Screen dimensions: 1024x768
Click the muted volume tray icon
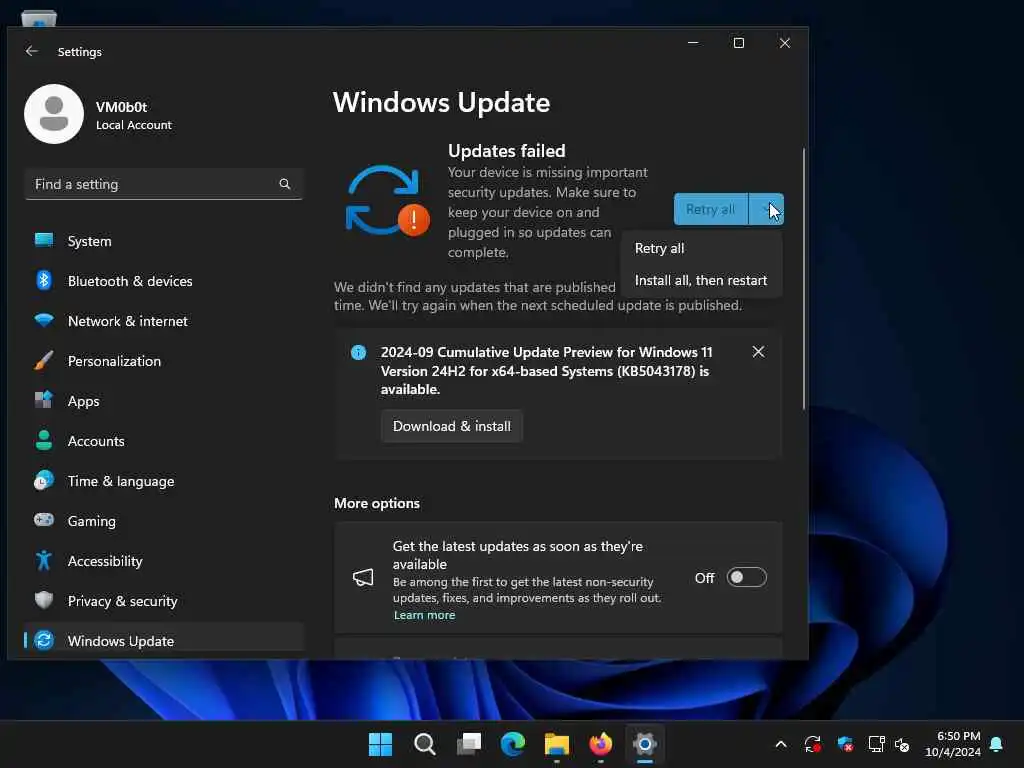point(902,744)
